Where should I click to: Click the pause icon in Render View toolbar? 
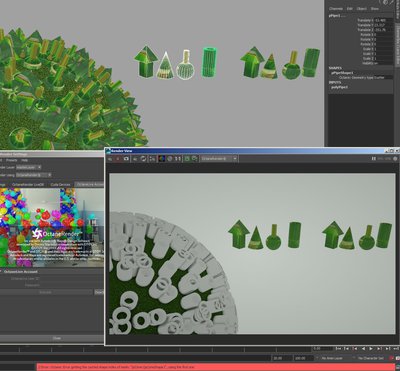click(x=374, y=159)
